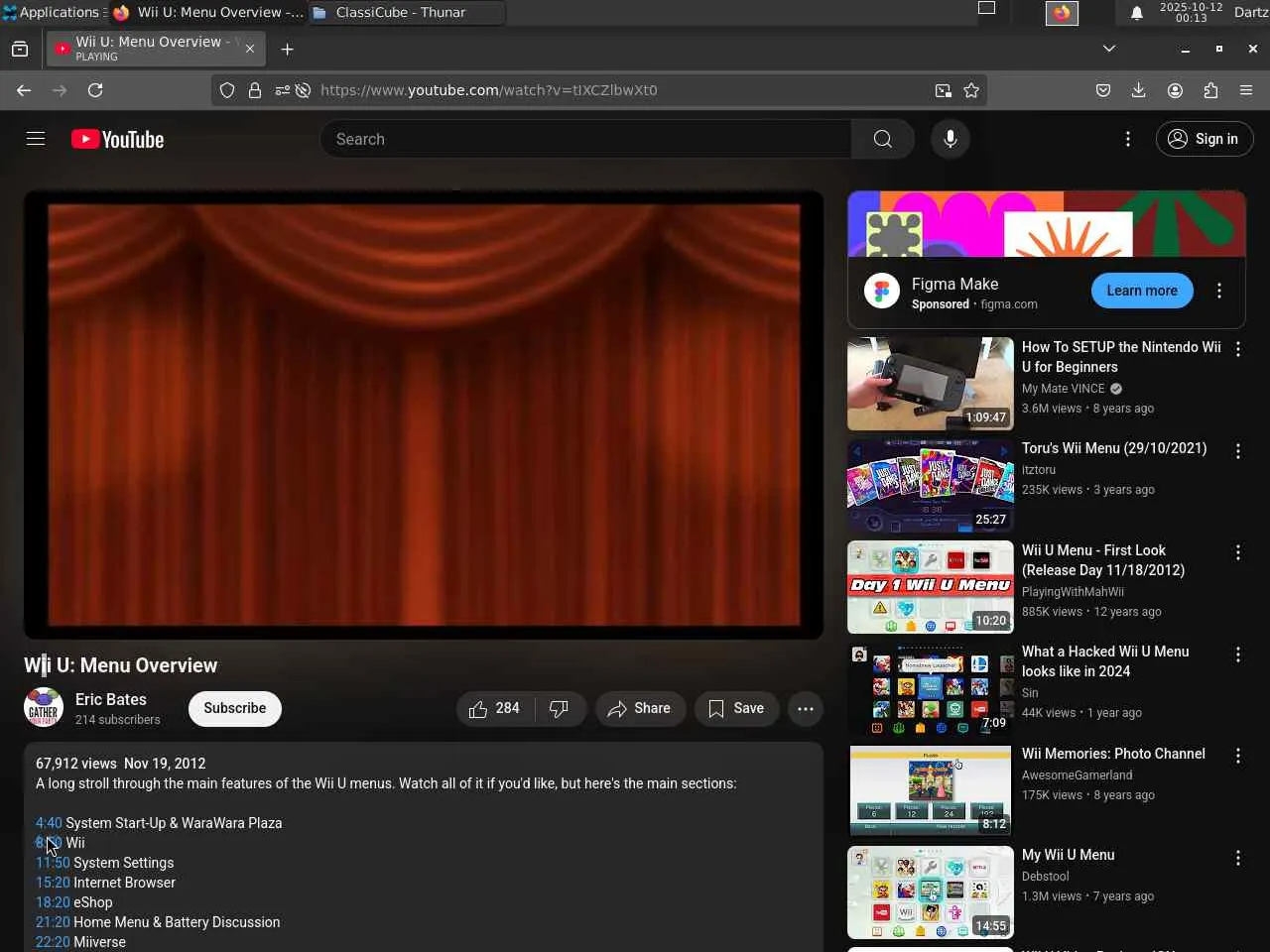Open options for How To SETUP the Nintendo Wii U

click(1237, 349)
